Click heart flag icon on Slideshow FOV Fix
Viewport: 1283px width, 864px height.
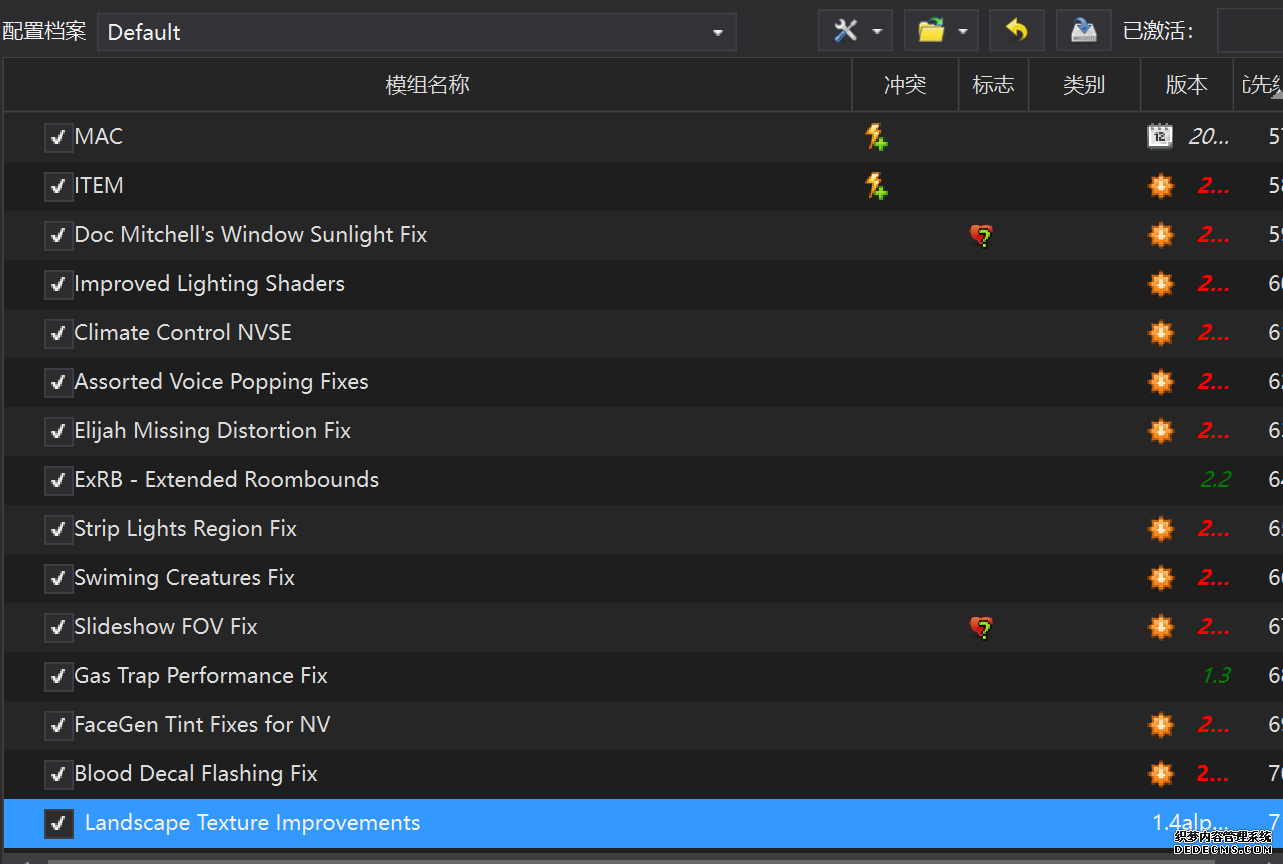tap(982, 628)
